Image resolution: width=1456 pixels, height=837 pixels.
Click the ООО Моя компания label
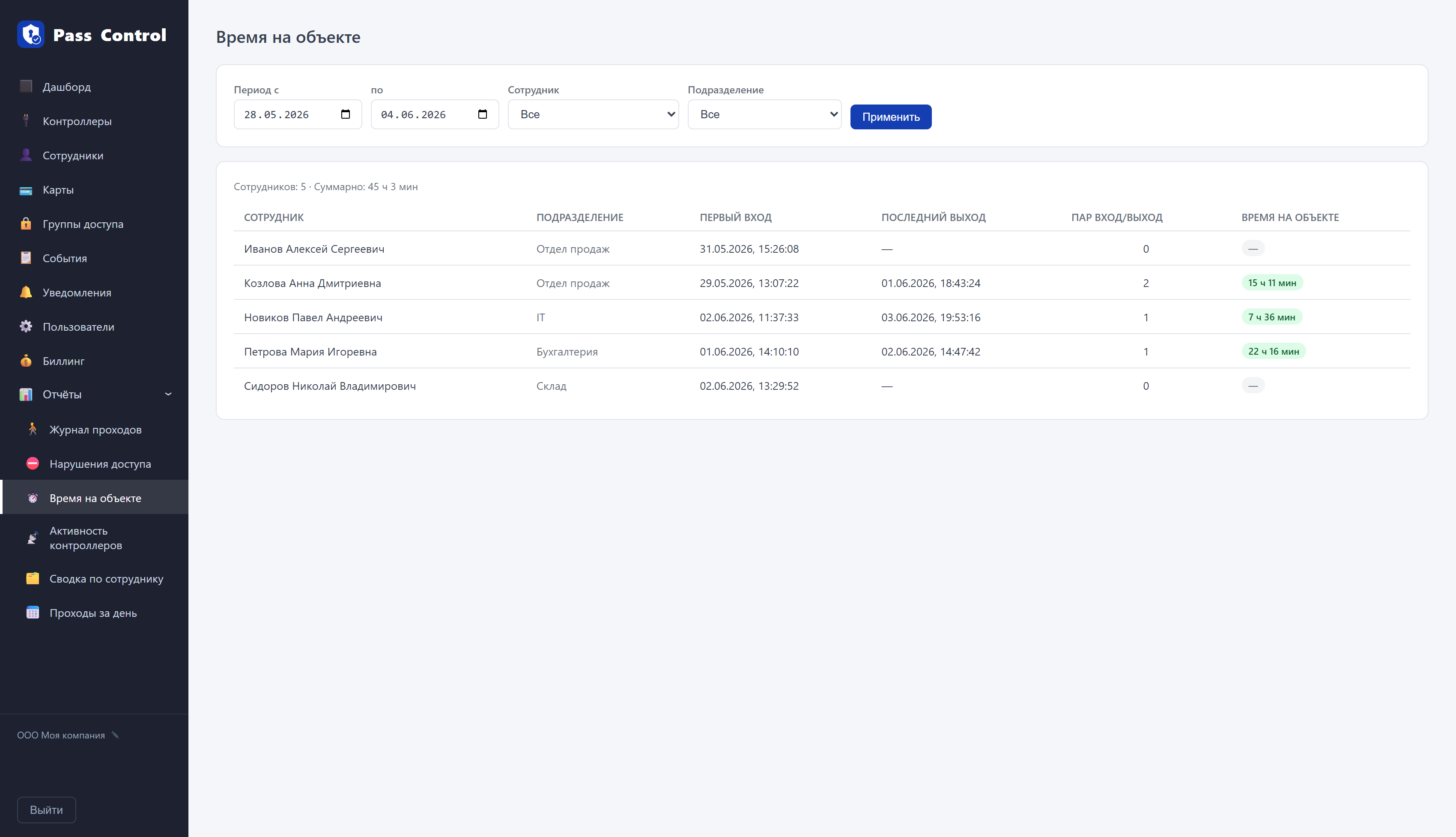tap(61, 735)
